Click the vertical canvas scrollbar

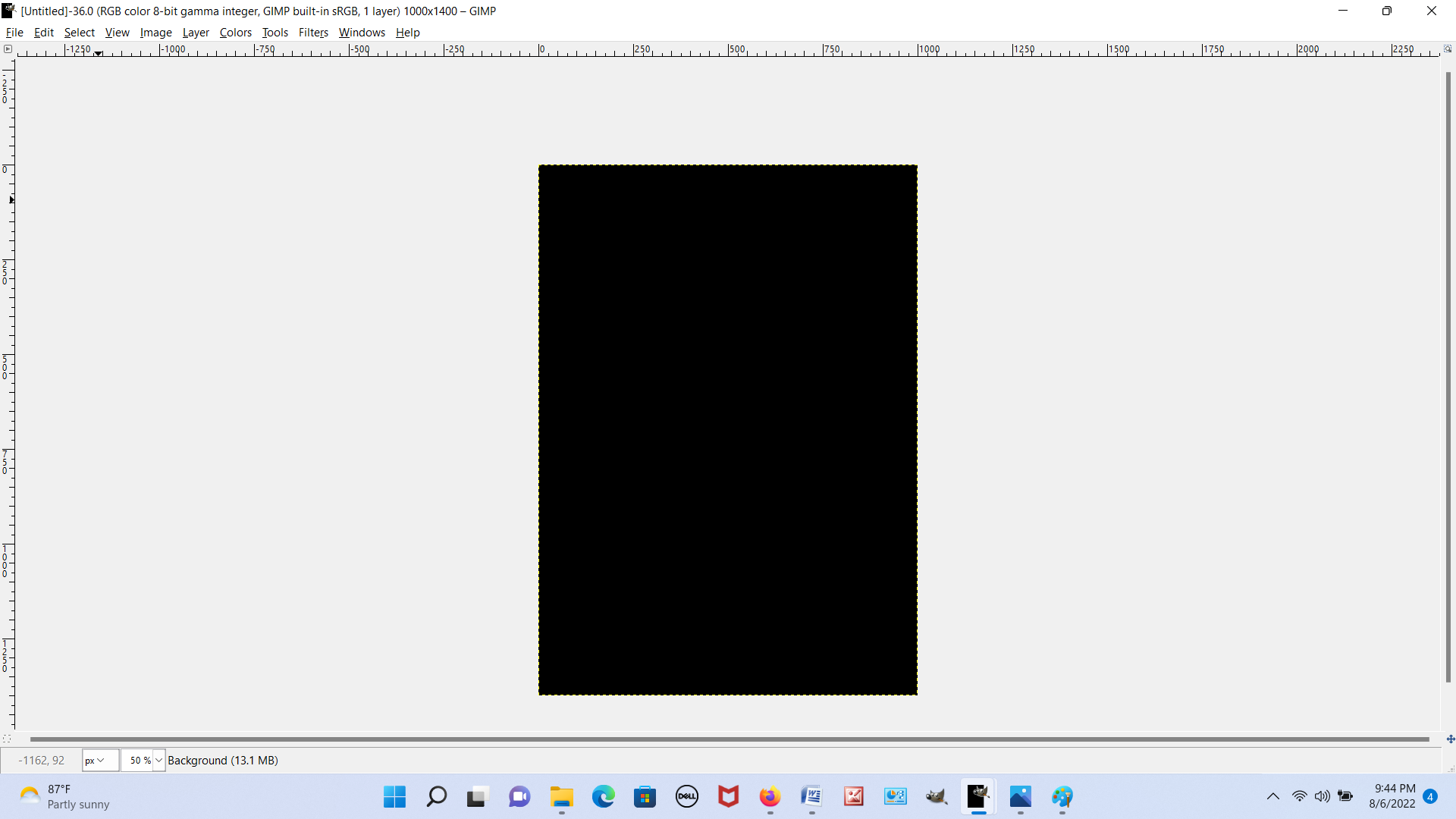tap(1448, 378)
